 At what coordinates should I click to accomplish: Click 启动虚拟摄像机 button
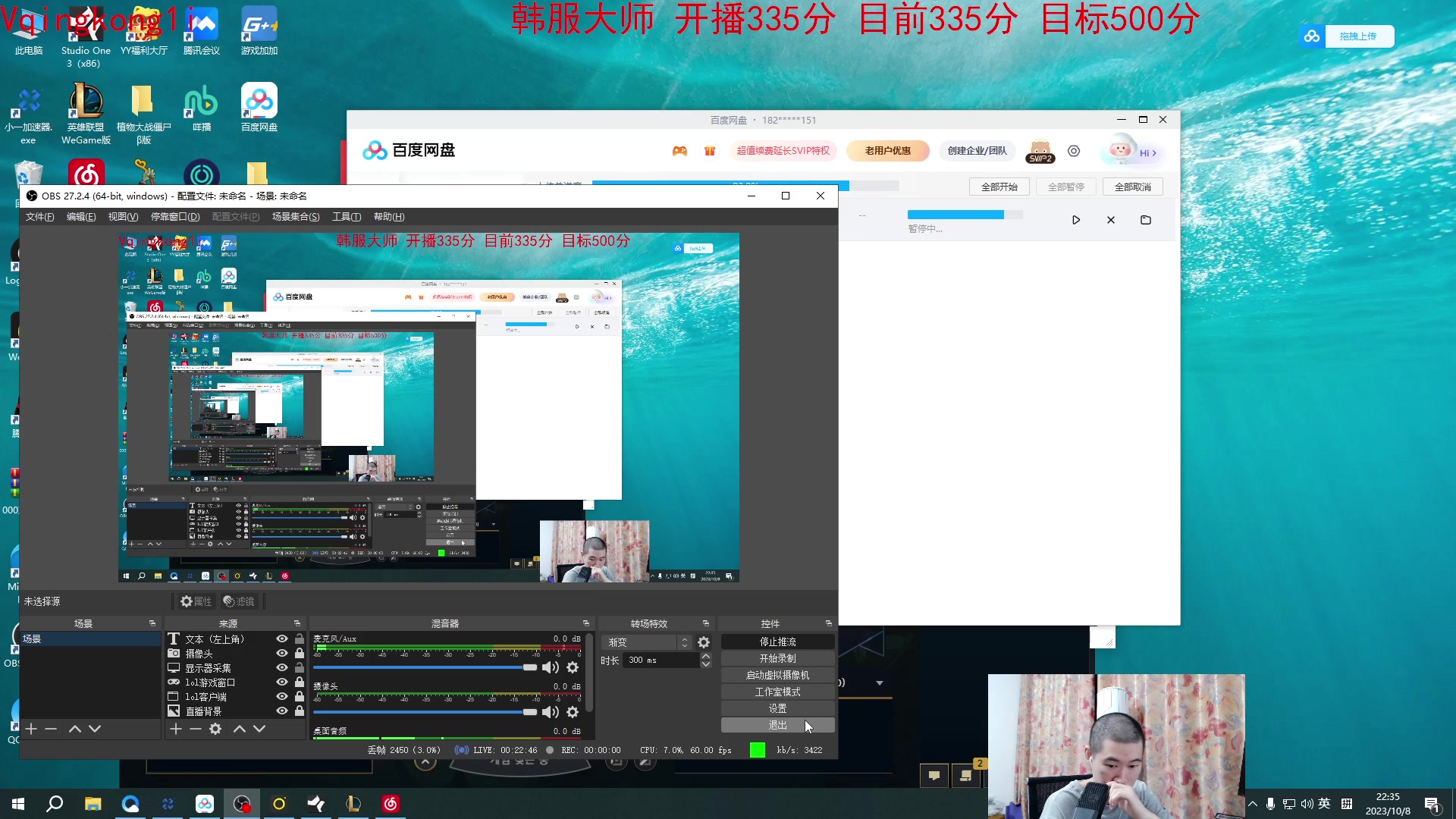coord(778,676)
